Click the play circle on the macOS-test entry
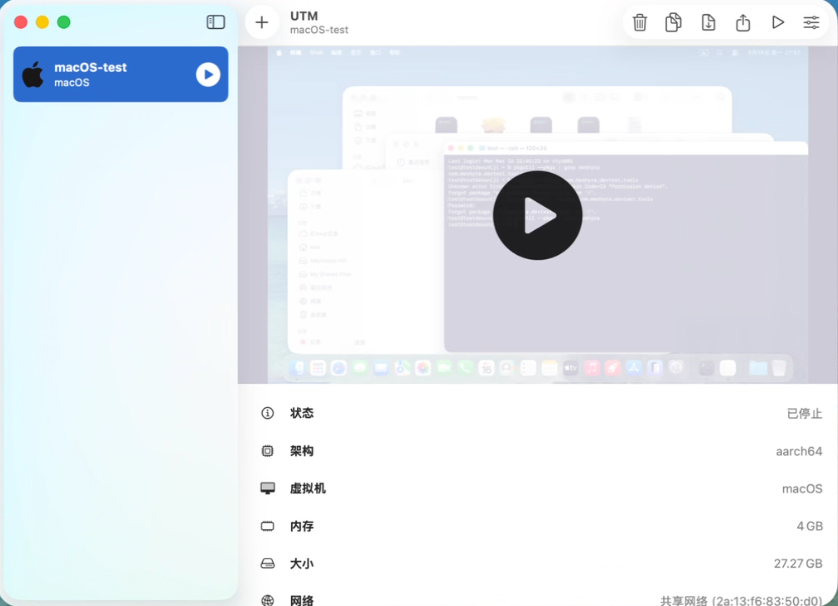Viewport: 838px width, 606px height. click(x=209, y=74)
